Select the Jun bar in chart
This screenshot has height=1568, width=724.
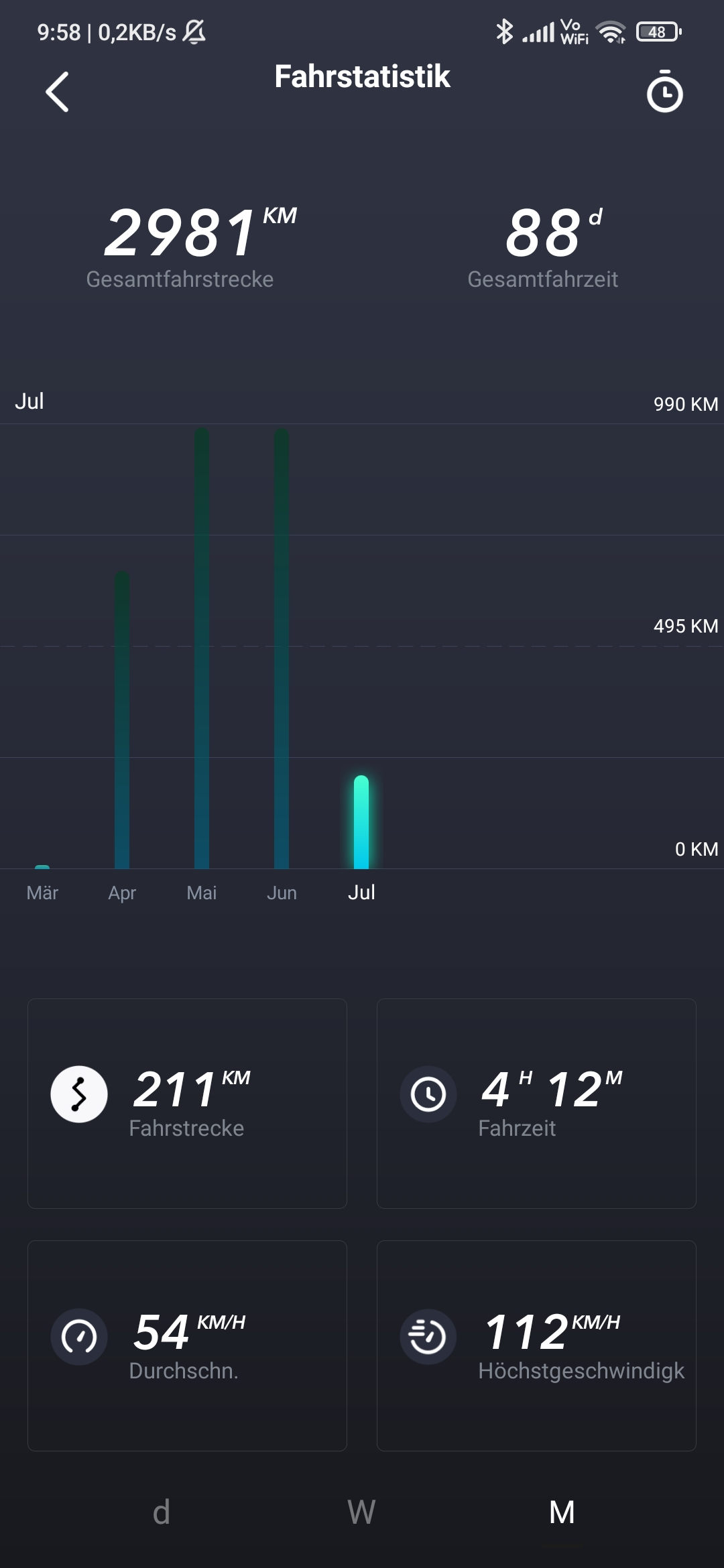[x=282, y=649]
